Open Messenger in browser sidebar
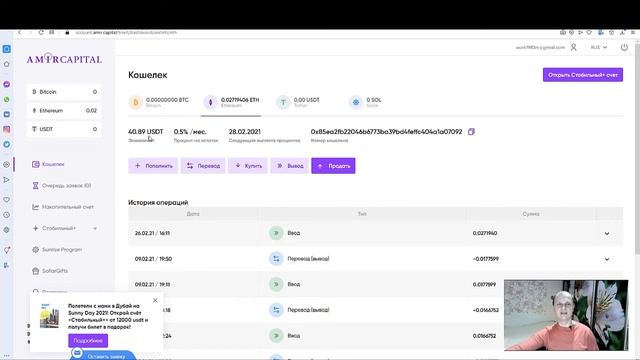 coord(7,84)
